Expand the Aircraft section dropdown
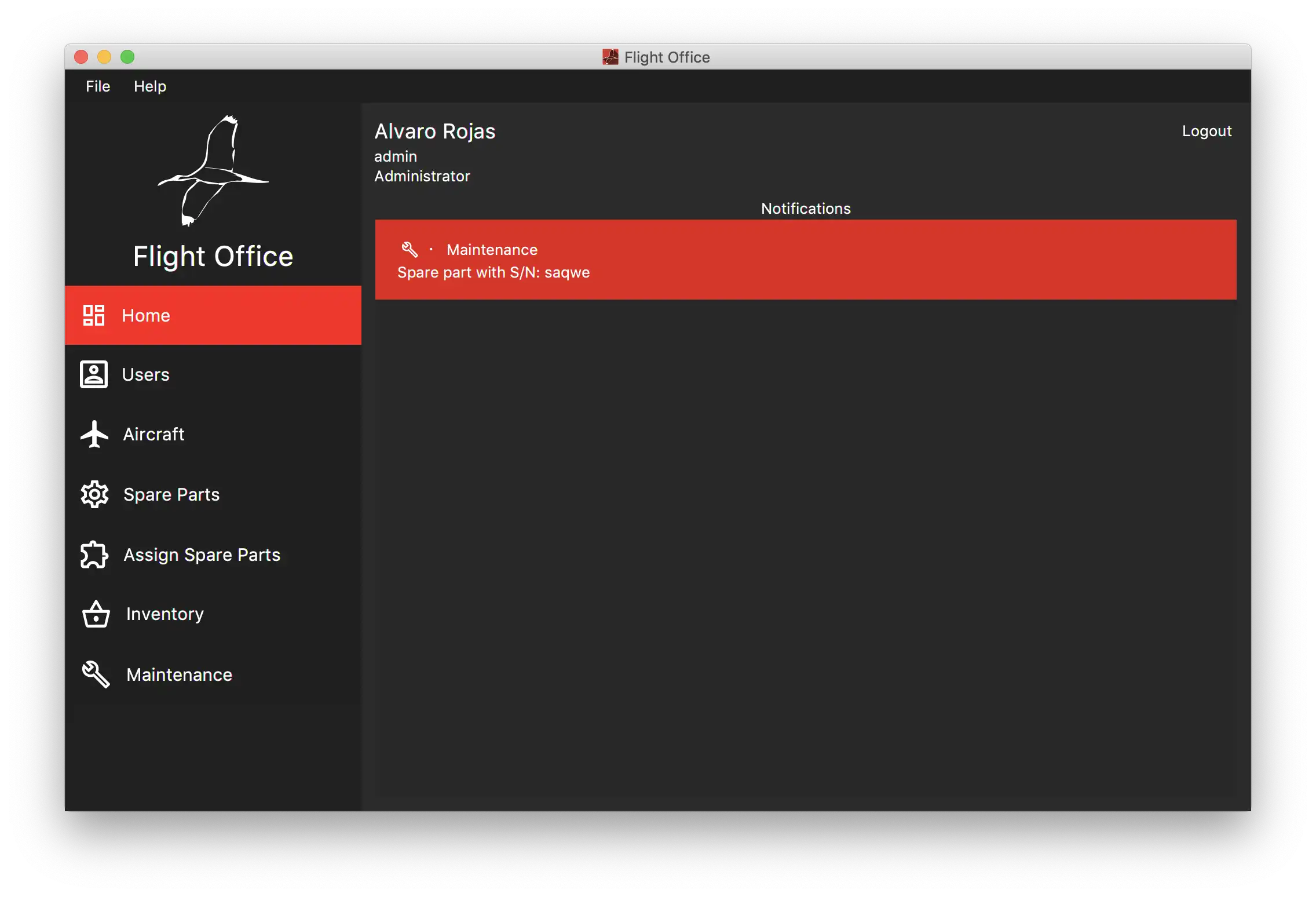 pos(153,434)
